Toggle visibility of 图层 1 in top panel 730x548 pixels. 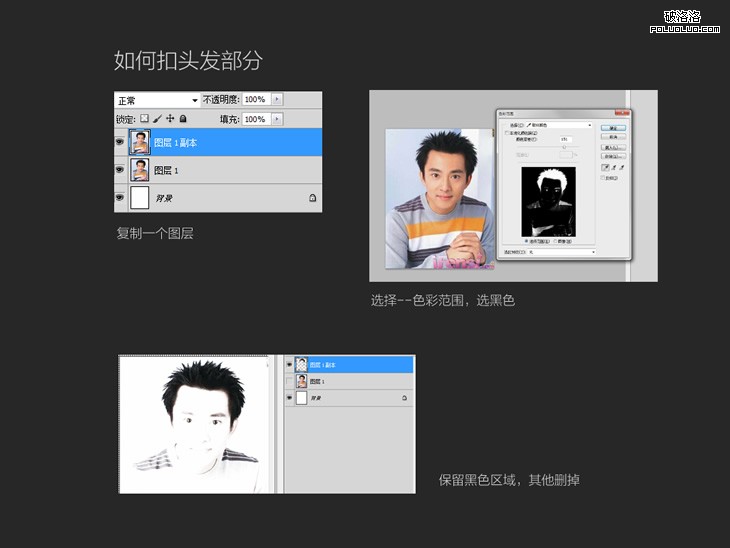121,170
